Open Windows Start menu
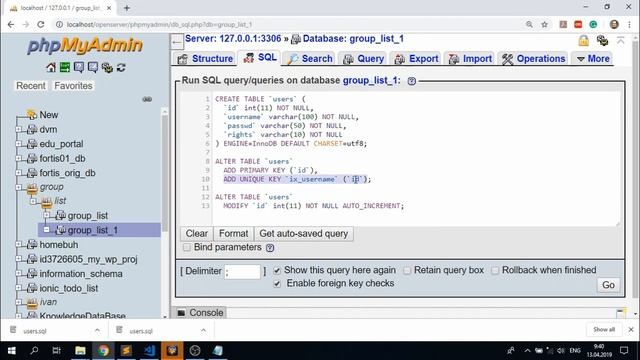The image size is (640, 360). (x=11, y=351)
